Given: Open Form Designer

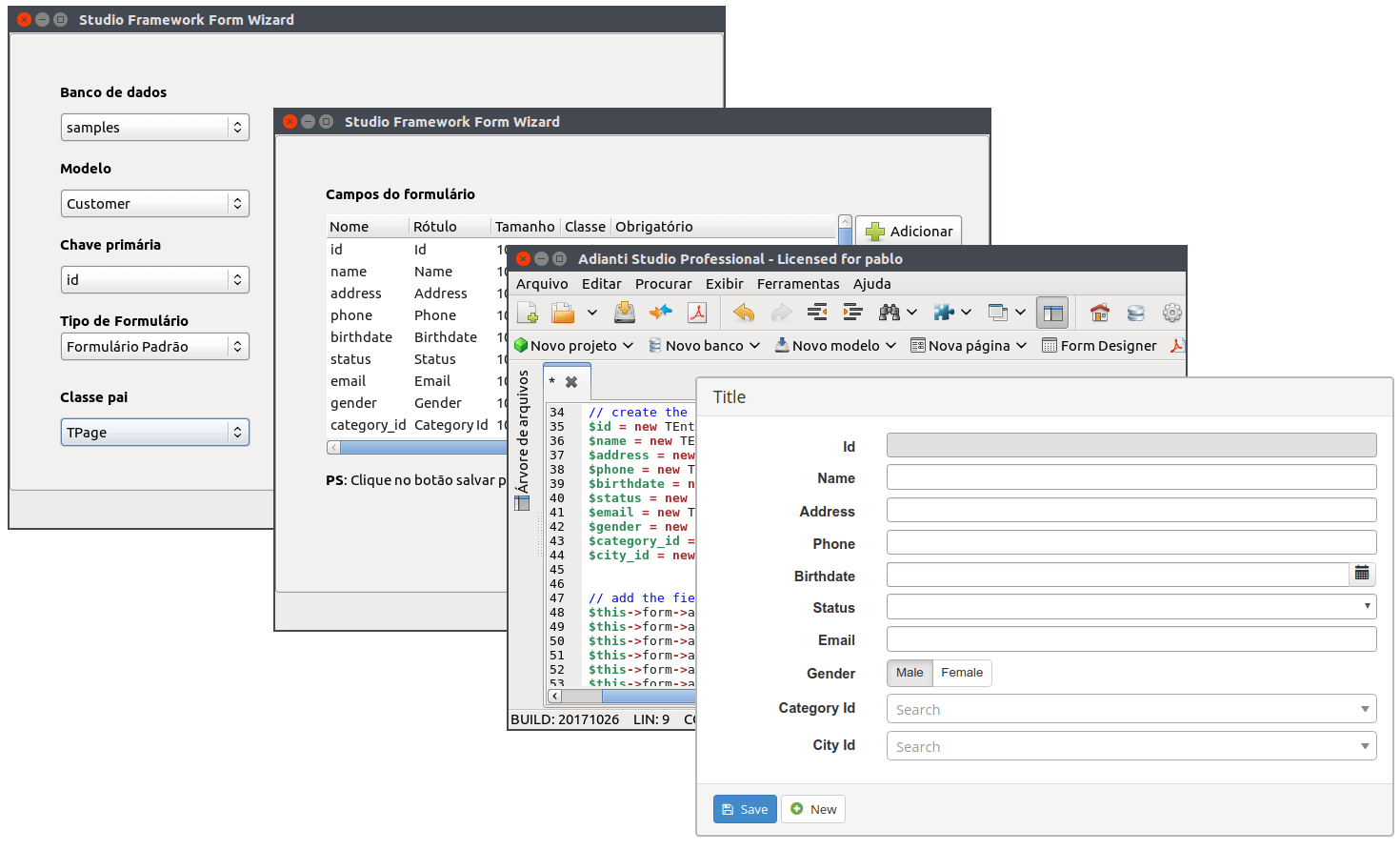Looking at the screenshot, I should point(1099,346).
